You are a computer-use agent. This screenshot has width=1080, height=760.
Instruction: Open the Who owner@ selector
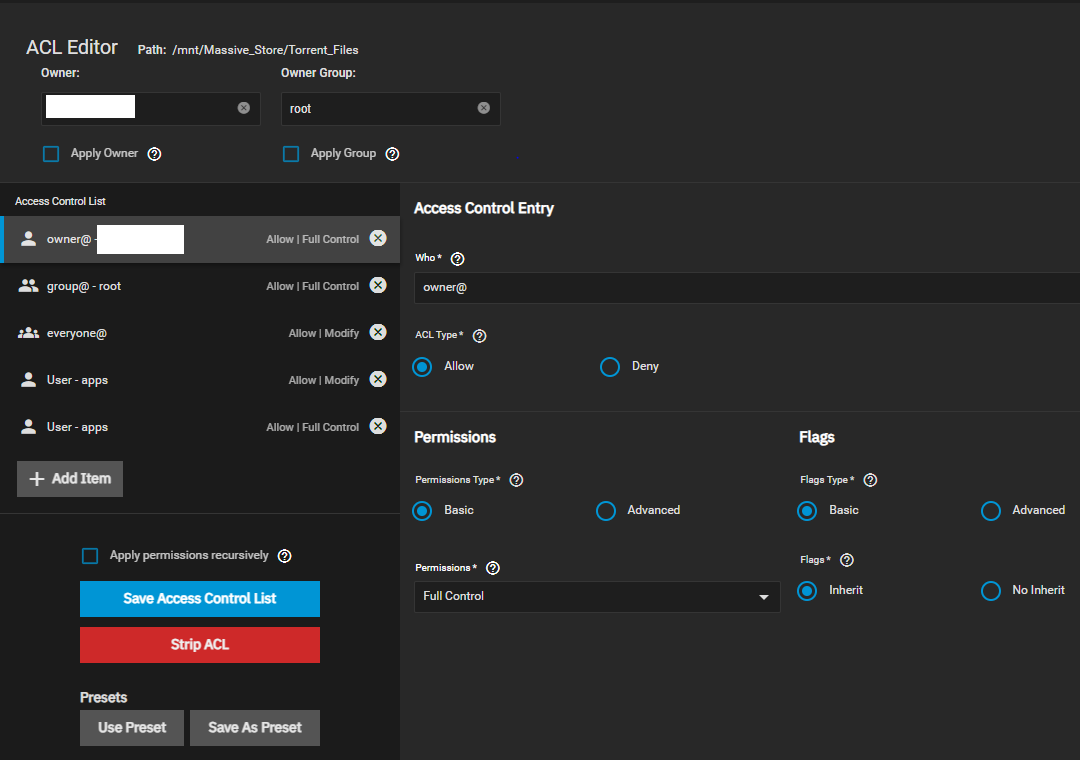747,287
